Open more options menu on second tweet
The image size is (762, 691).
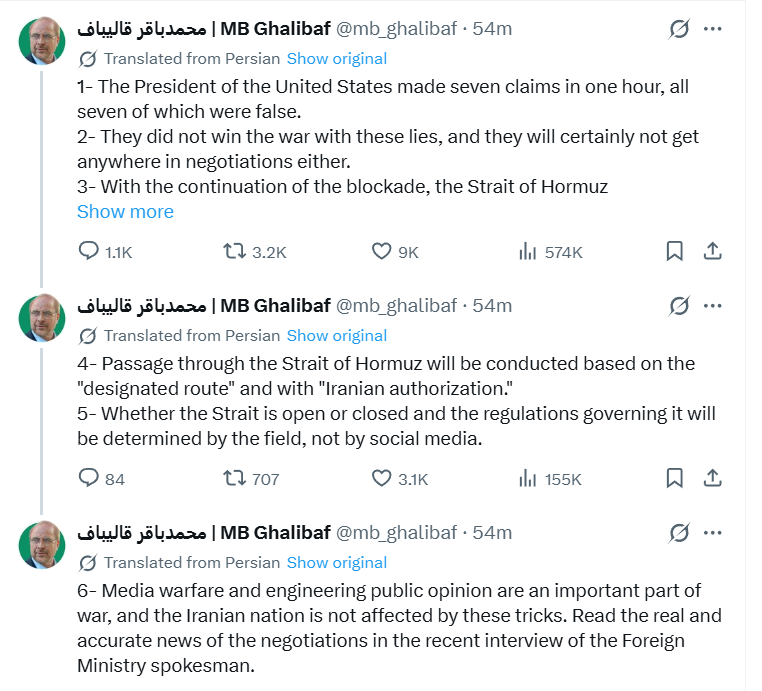[712, 306]
